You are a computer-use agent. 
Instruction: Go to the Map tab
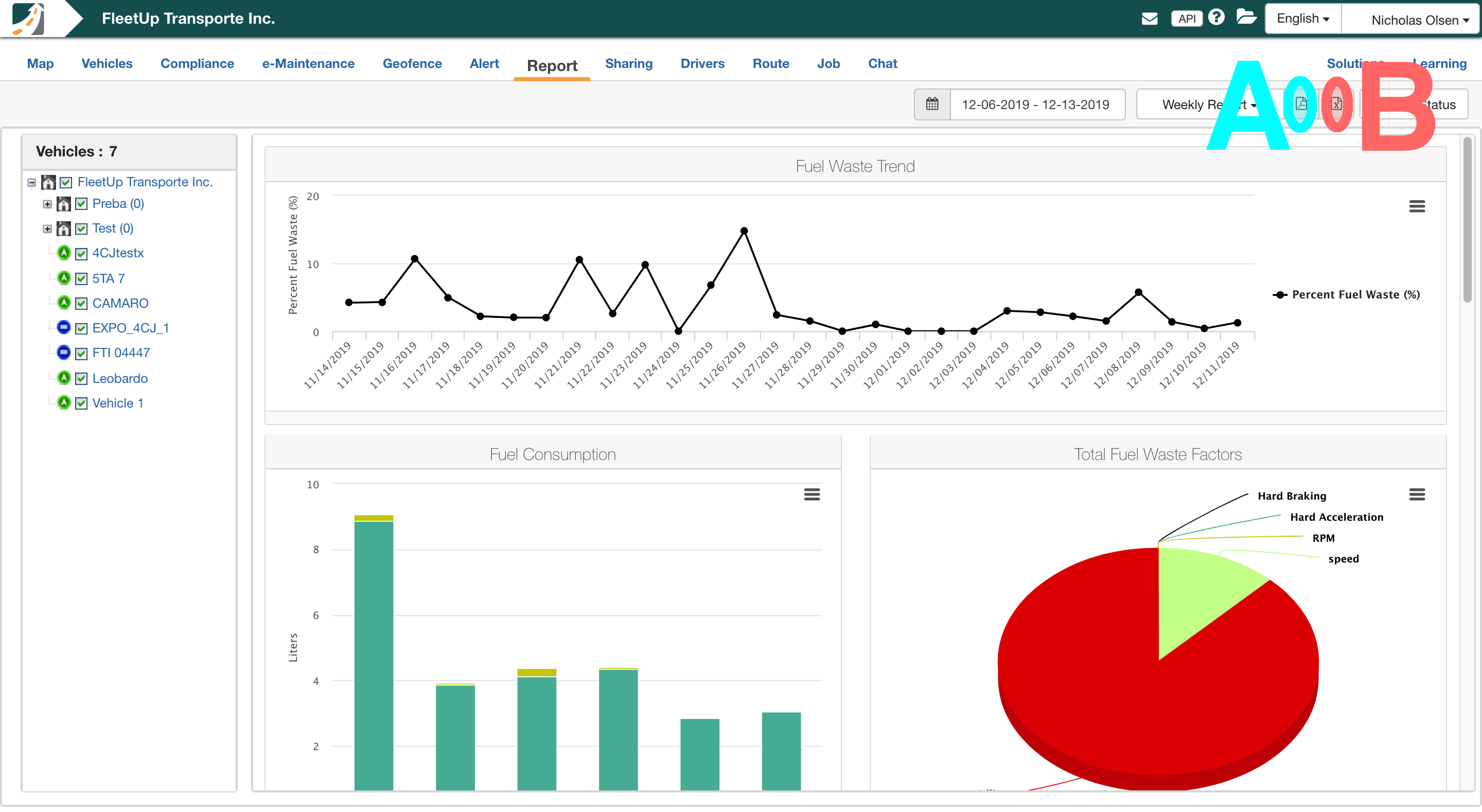(40, 63)
